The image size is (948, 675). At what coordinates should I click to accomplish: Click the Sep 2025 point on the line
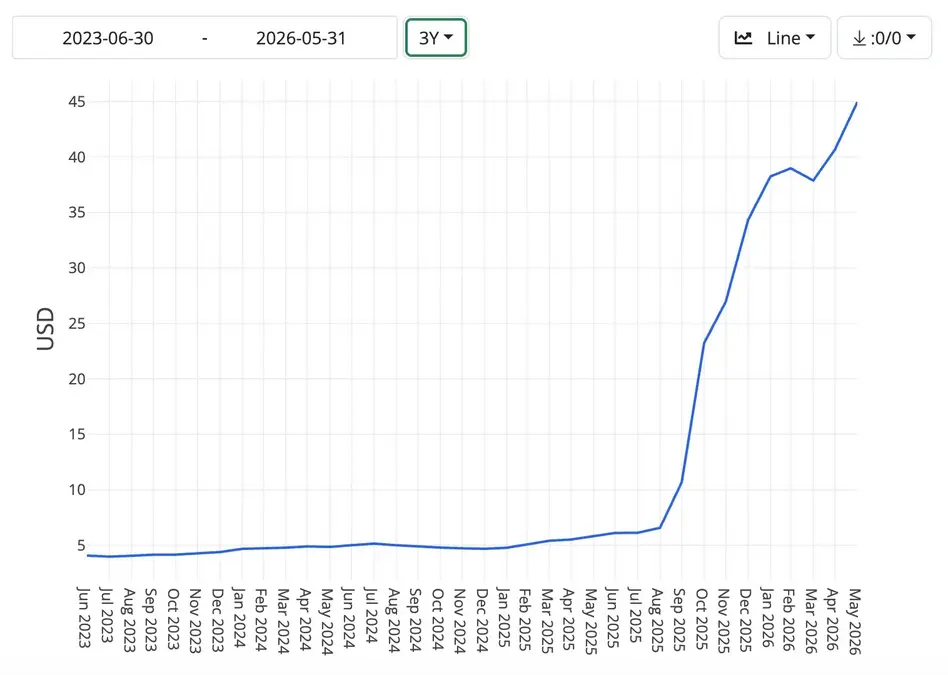[x=681, y=482]
